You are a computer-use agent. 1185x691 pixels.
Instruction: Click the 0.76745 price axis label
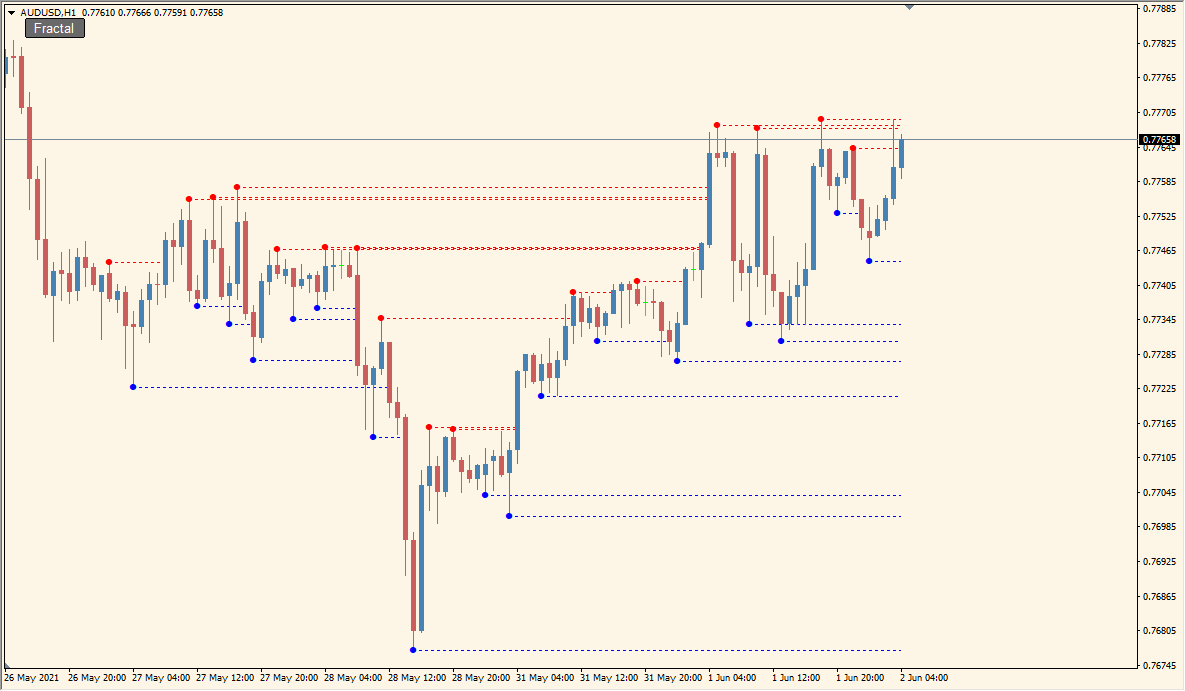pyautogui.click(x=1159, y=665)
